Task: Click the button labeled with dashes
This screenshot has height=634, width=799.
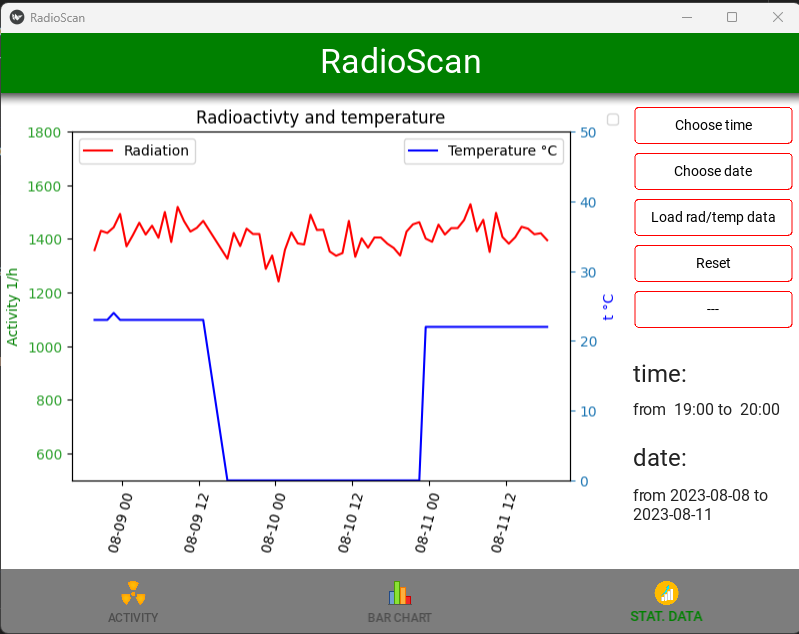Action: [x=713, y=309]
